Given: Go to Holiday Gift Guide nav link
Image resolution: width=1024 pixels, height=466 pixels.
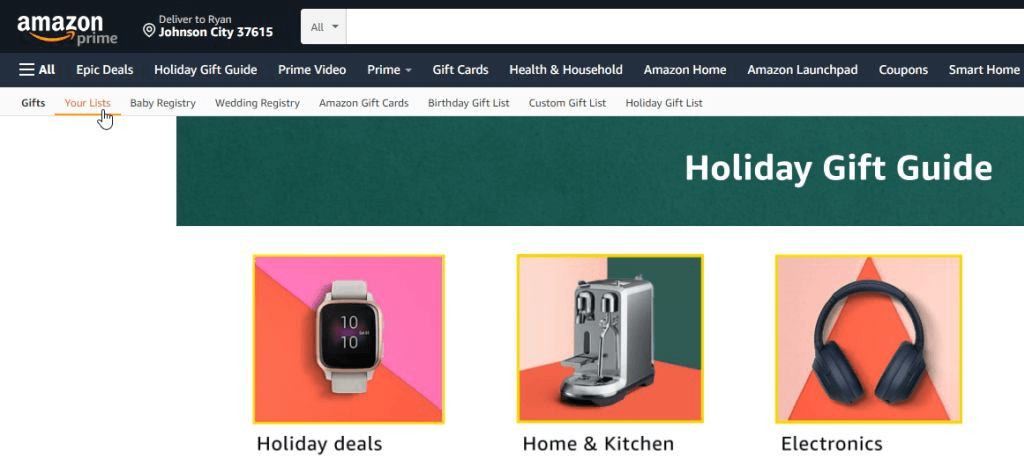Looking at the screenshot, I should (206, 70).
